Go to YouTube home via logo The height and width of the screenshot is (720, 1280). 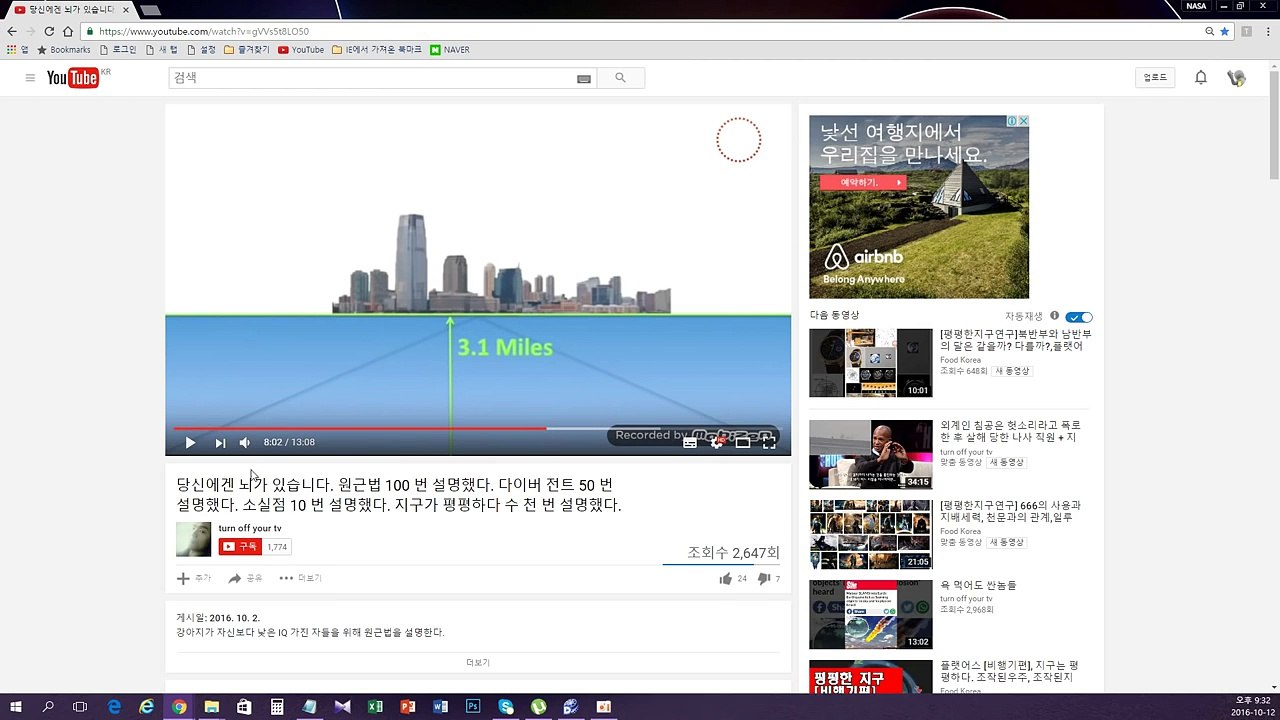tap(73, 78)
